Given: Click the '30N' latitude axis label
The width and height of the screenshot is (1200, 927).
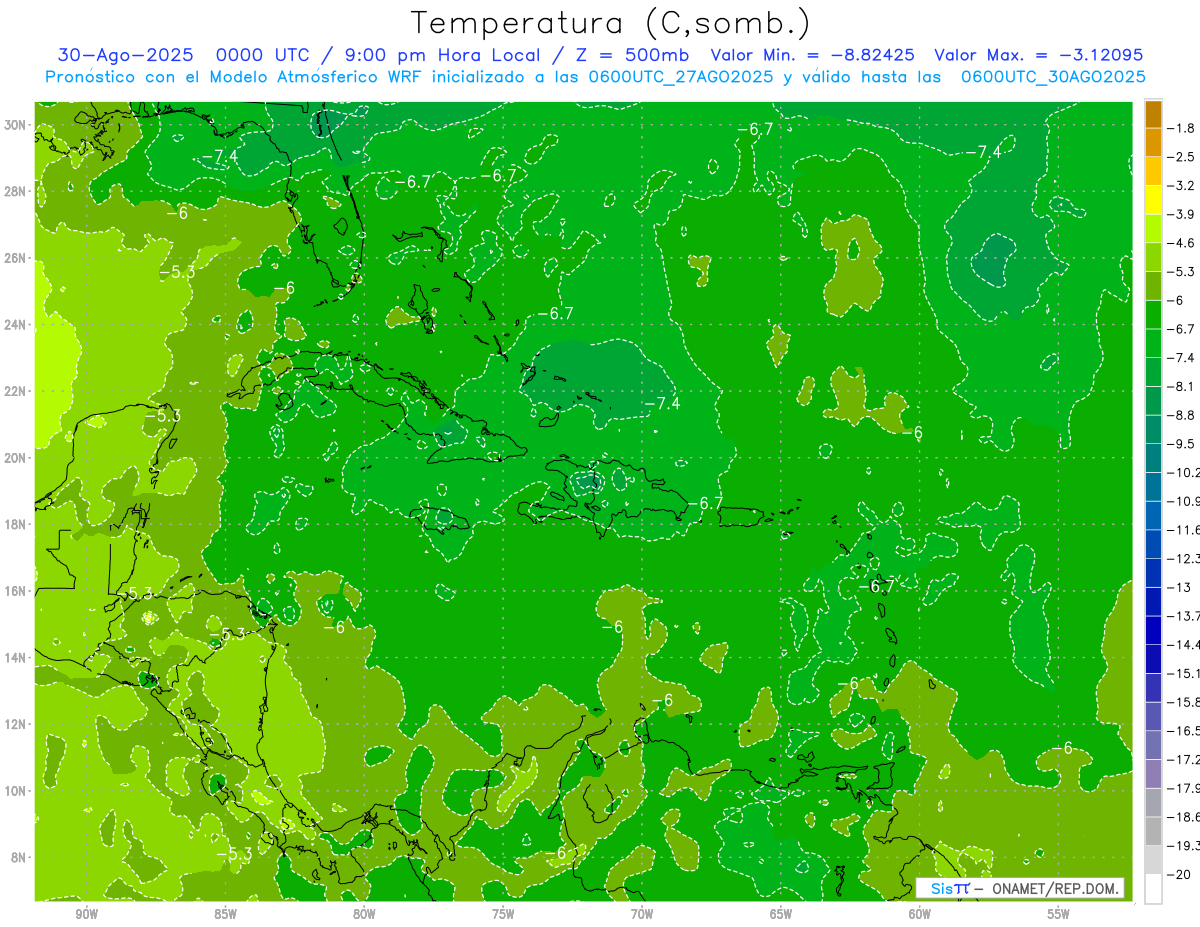Looking at the screenshot, I should pos(17,125).
